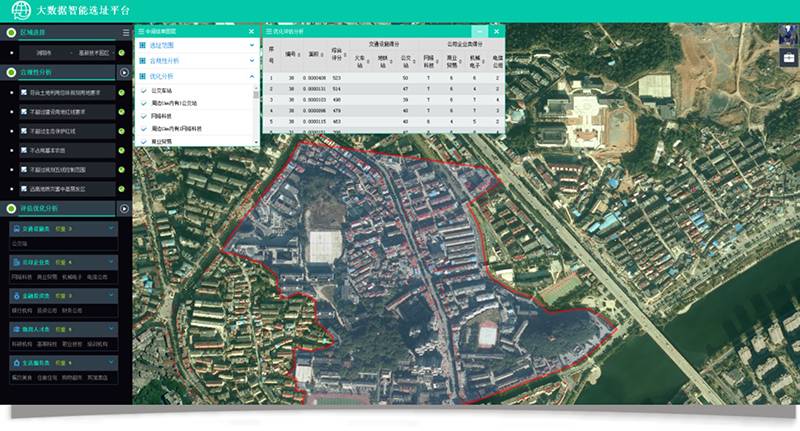Open the hamburger menu beside 区域选择
The height and width of the screenshot is (431, 800).
[x=125, y=32]
